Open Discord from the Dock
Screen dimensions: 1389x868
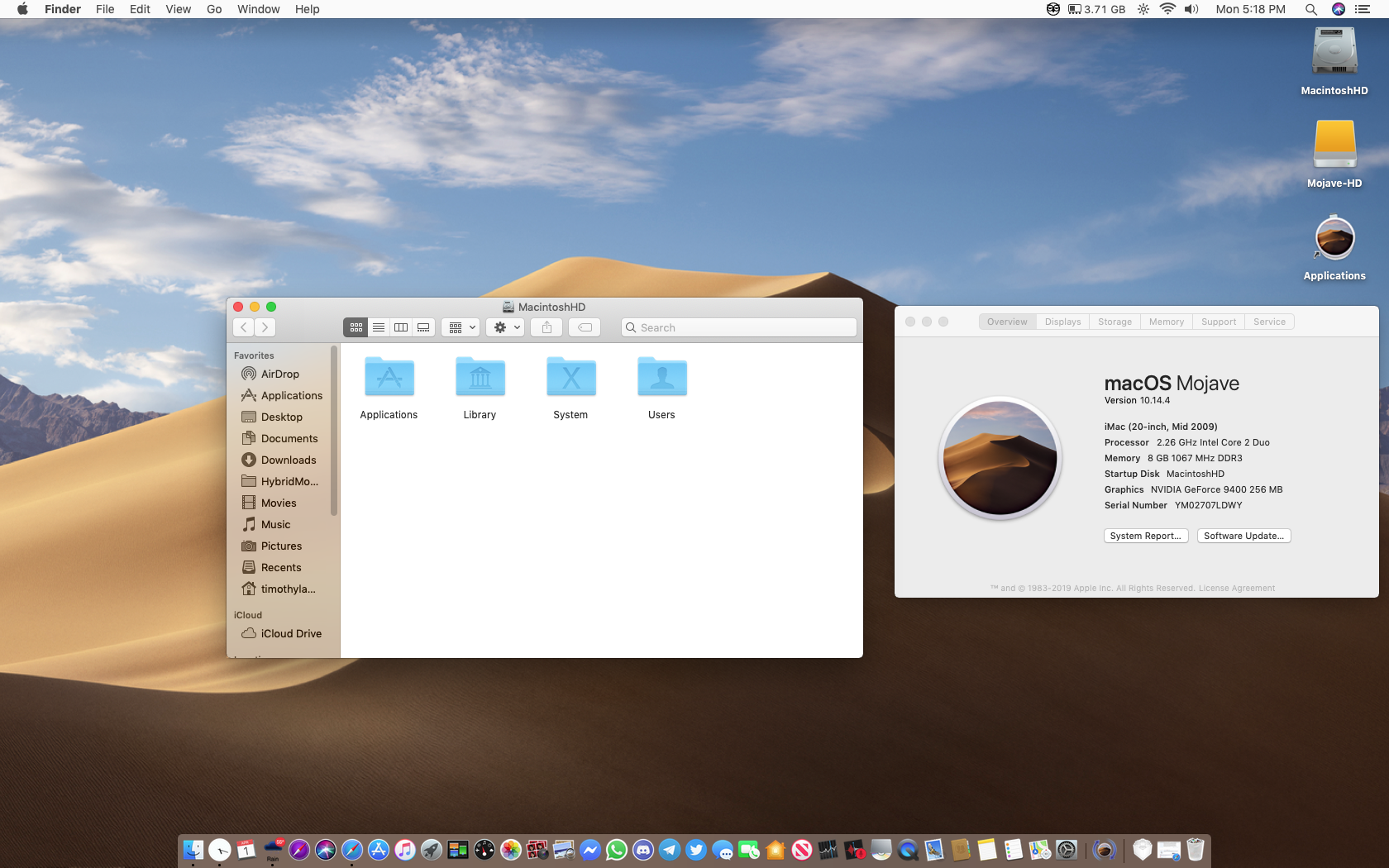pos(643,850)
